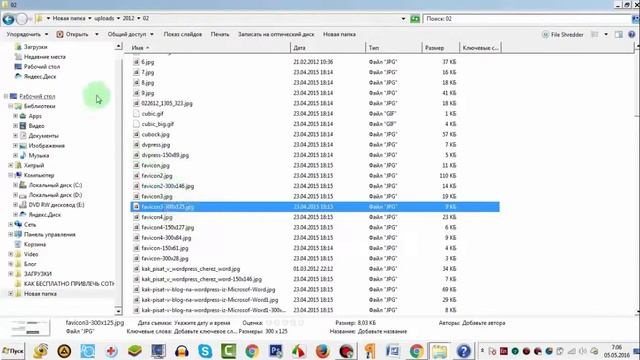Open the Упорядочить dropdown menu
Viewport: 640px width, 360px height.
pos(27,34)
